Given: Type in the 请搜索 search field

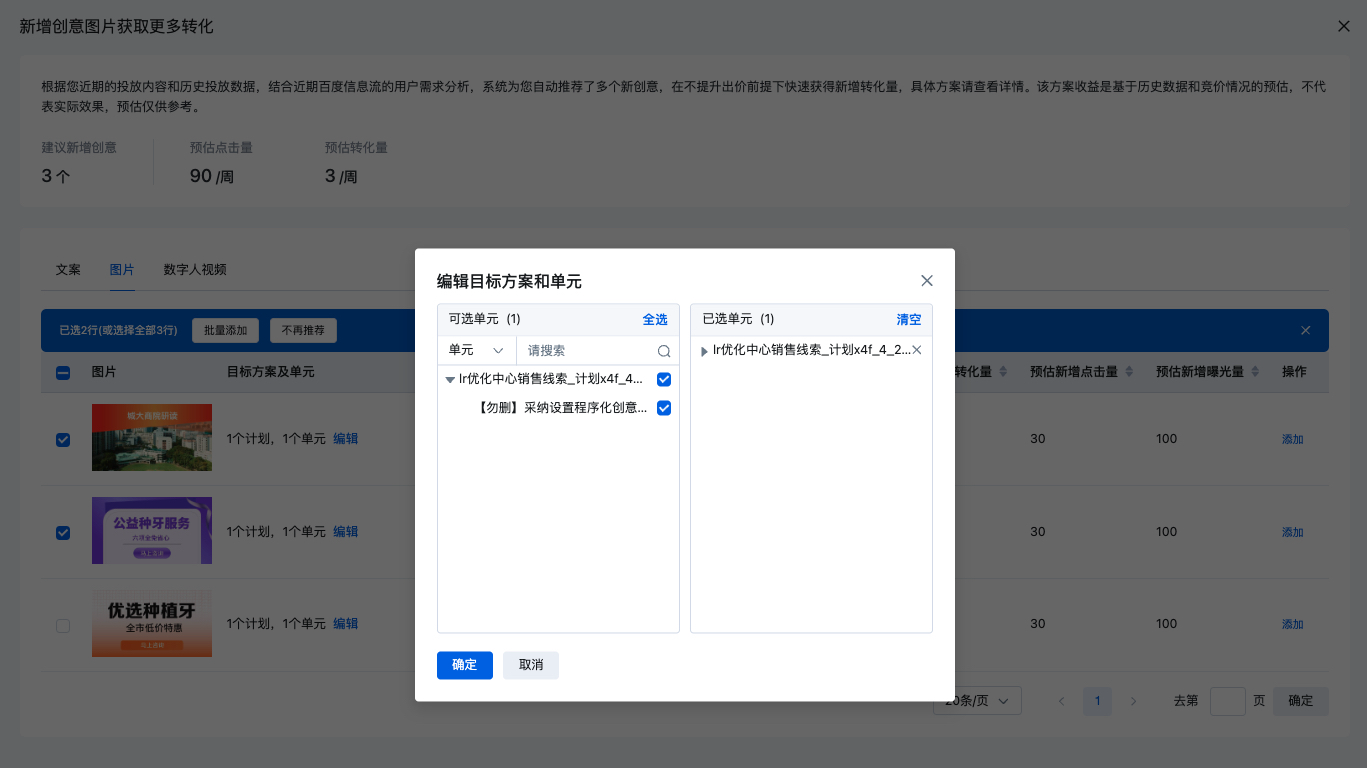Looking at the screenshot, I should click(588, 351).
